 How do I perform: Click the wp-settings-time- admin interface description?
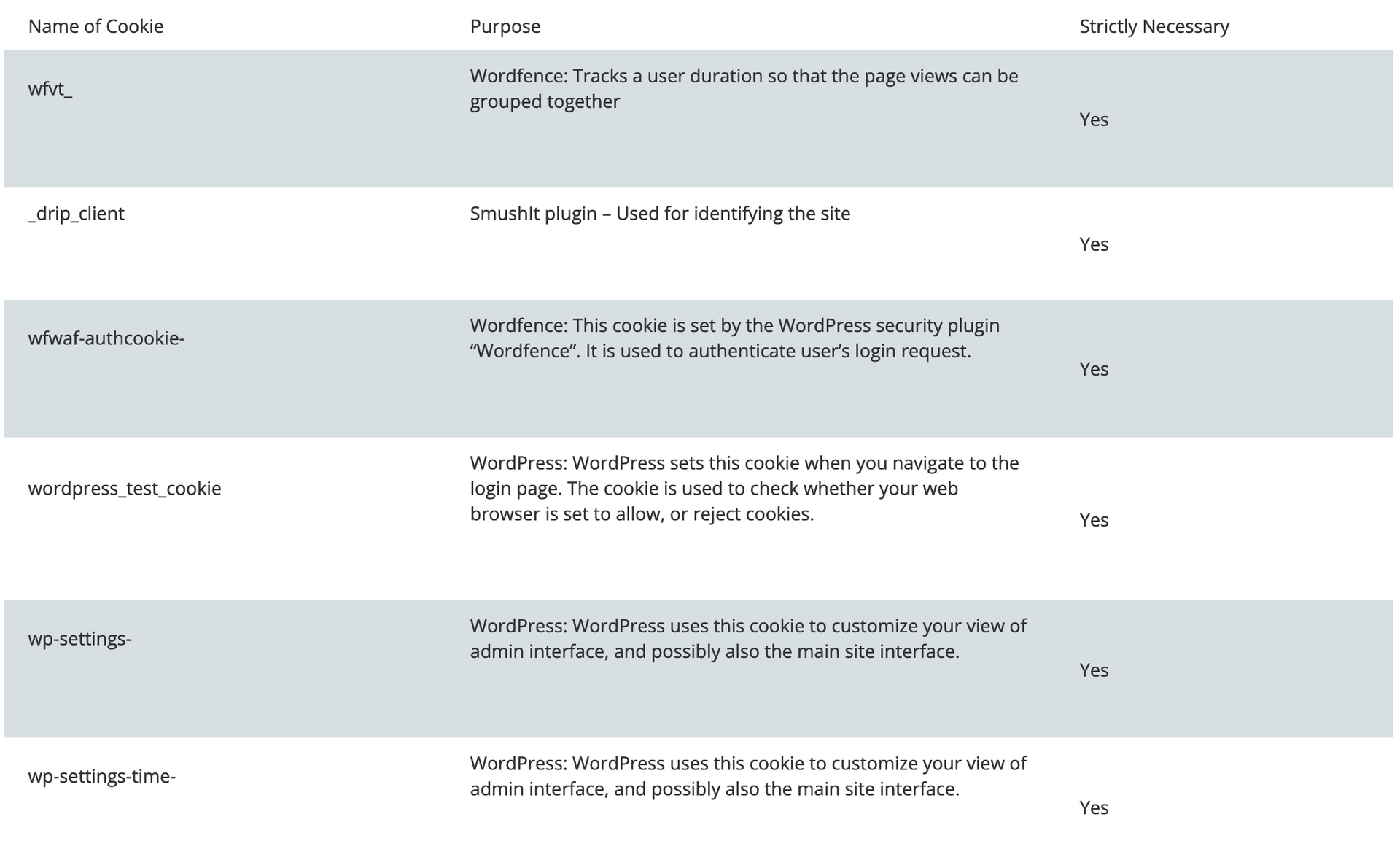point(747,776)
